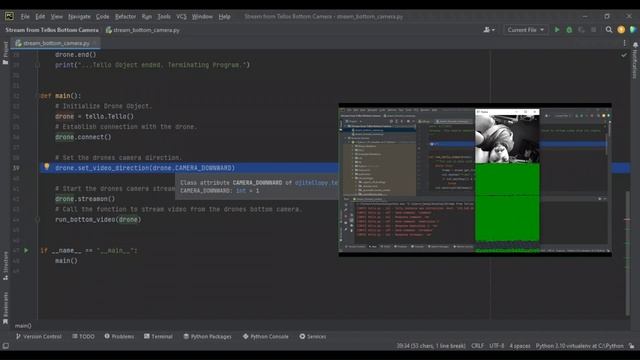
Task: Open the Current File run configuration dropdown
Action: 525,30
